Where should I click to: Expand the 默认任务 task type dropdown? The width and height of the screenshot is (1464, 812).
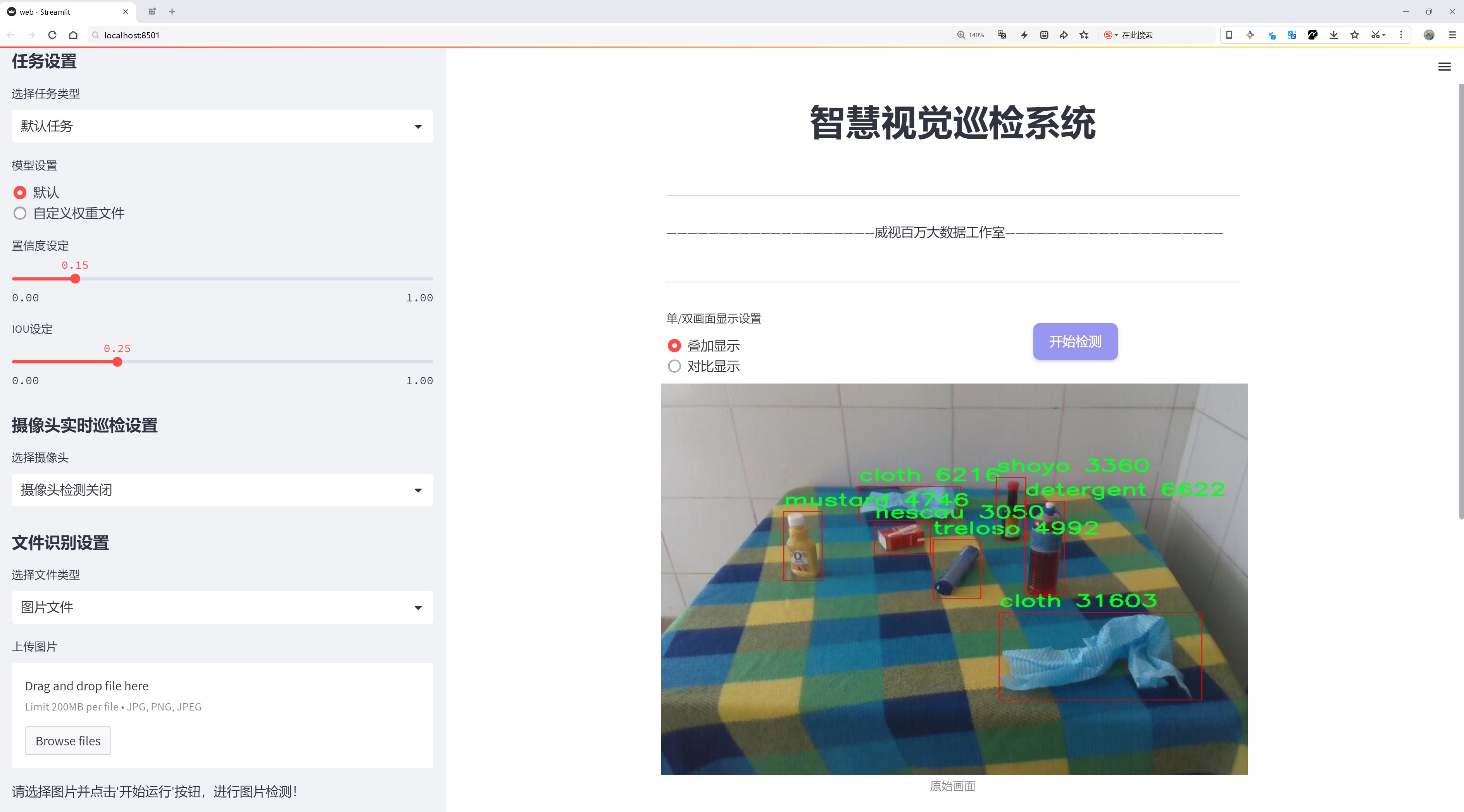tap(222, 126)
